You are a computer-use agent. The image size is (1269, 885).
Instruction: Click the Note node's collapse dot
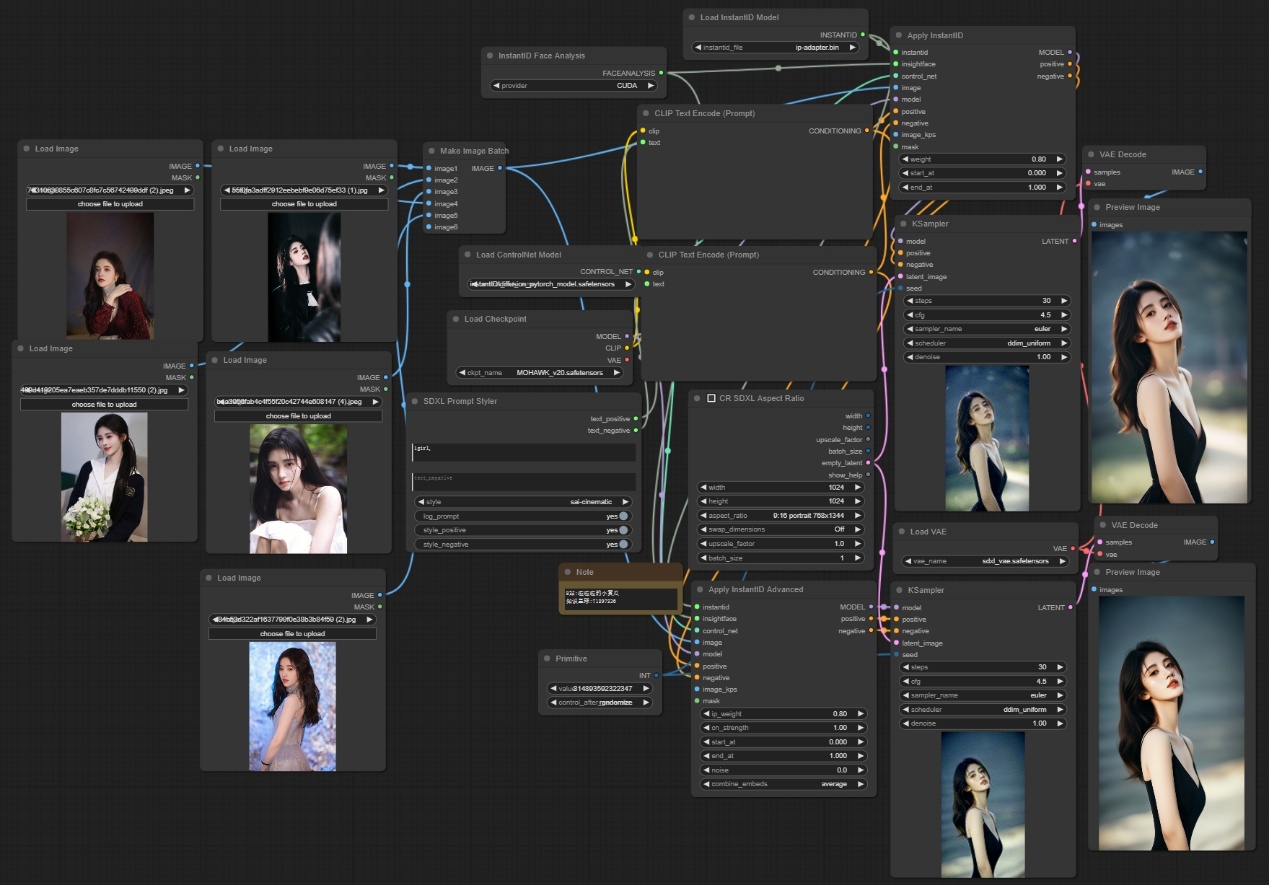pyautogui.click(x=567, y=572)
